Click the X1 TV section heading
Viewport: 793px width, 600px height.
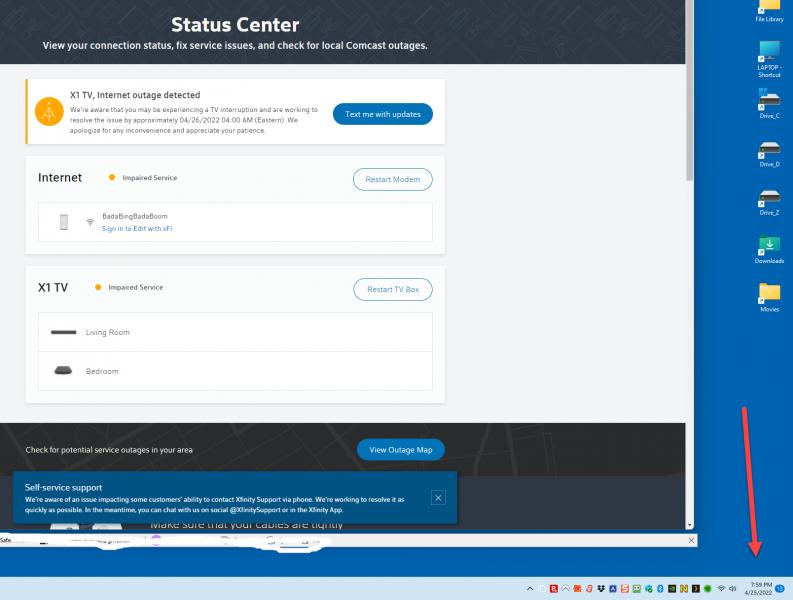[53, 287]
